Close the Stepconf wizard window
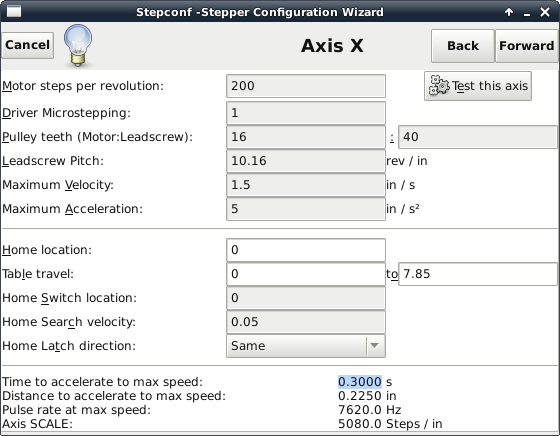The height and width of the screenshot is (436, 560). click(545, 12)
